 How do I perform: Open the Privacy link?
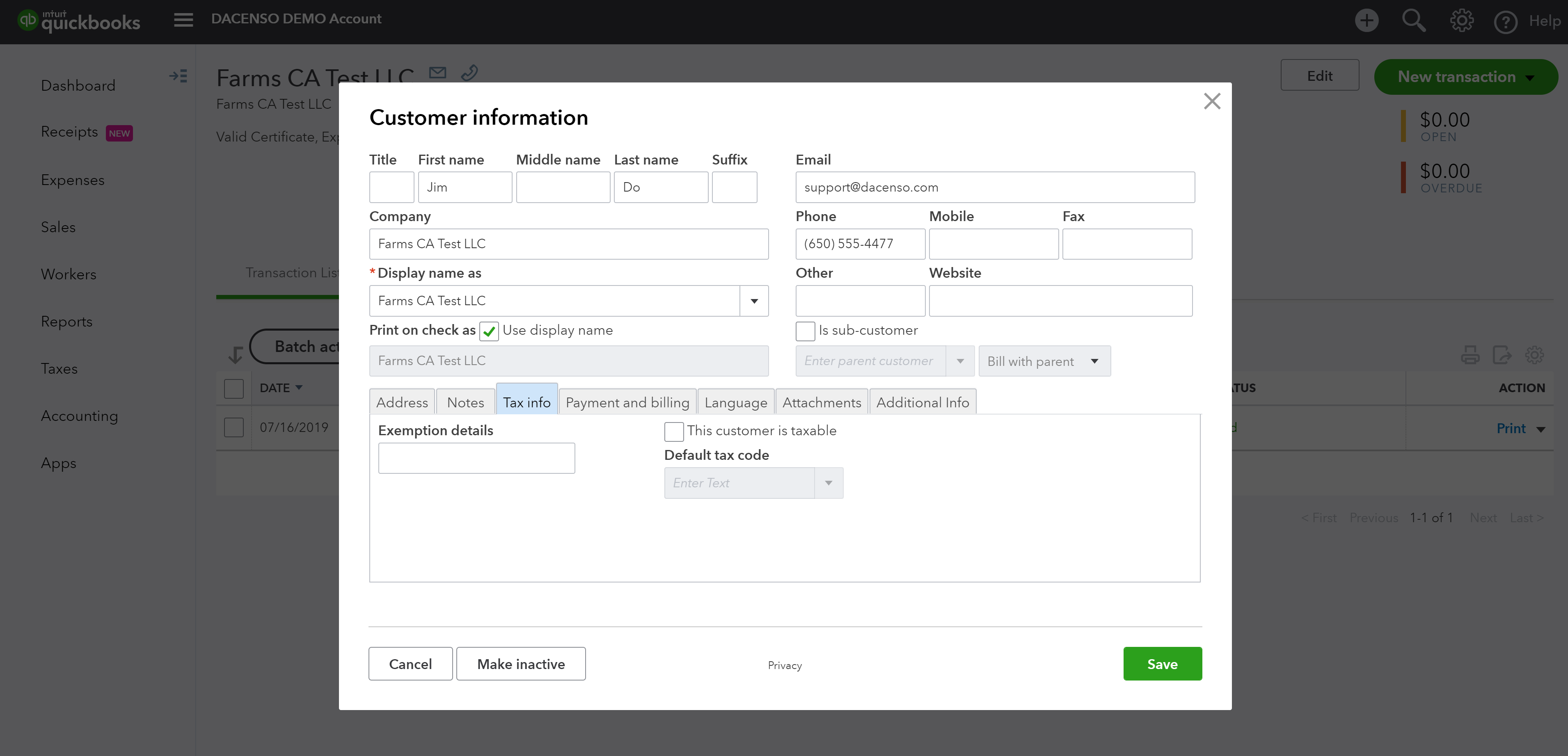pyautogui.click(x=785, y=665)
